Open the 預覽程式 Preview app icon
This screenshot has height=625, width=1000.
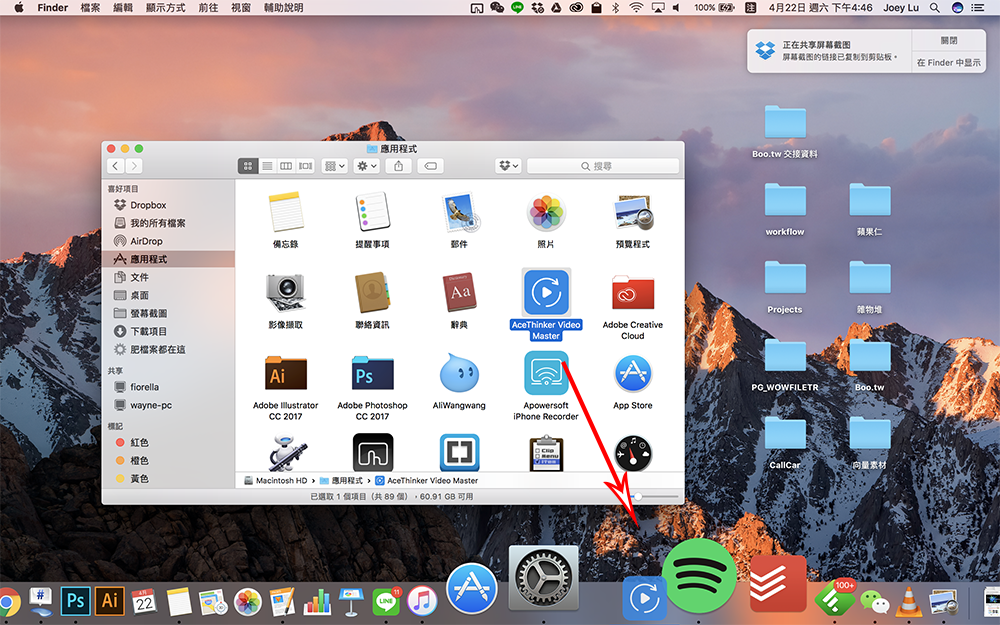click(633, 212)
